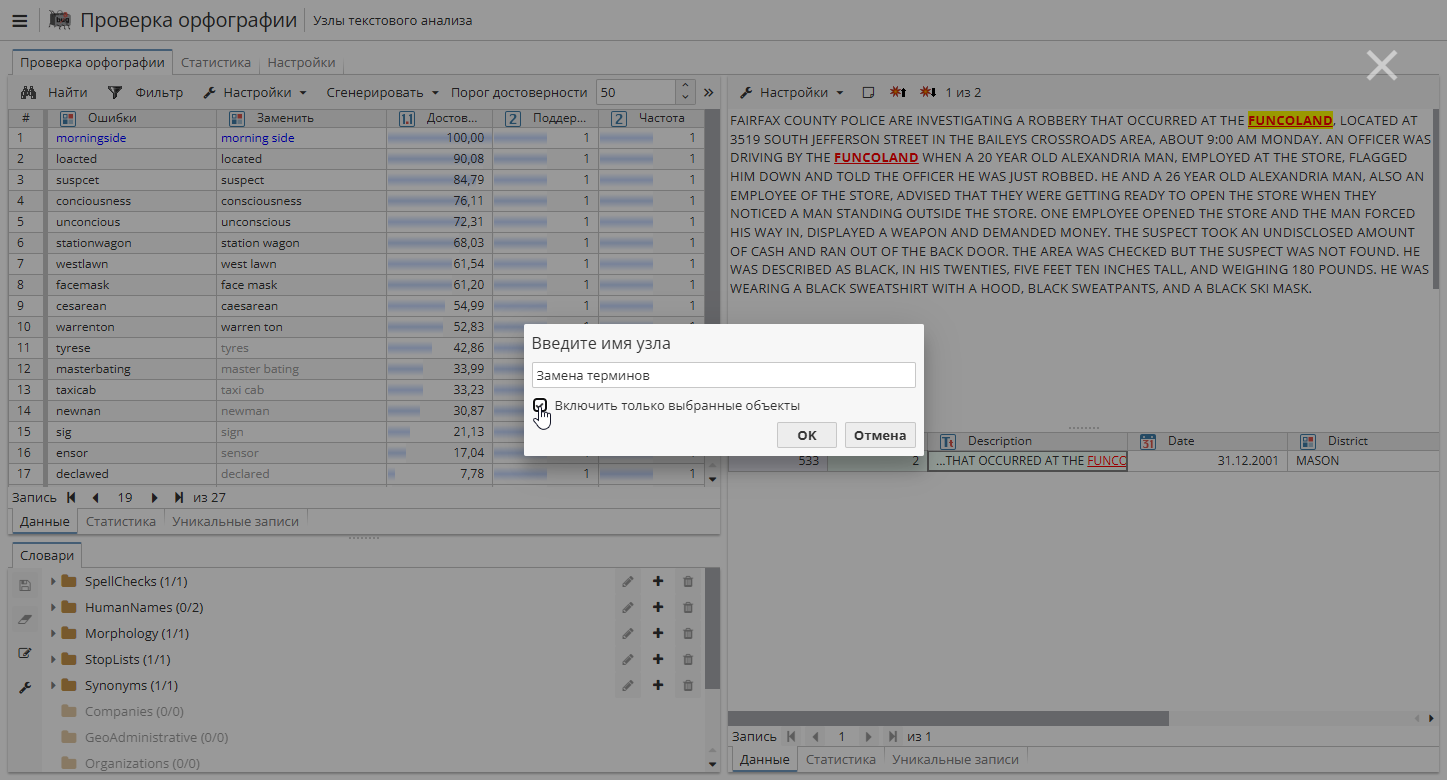
Task: Open the top Настройки tab
Action: [301, 62]
